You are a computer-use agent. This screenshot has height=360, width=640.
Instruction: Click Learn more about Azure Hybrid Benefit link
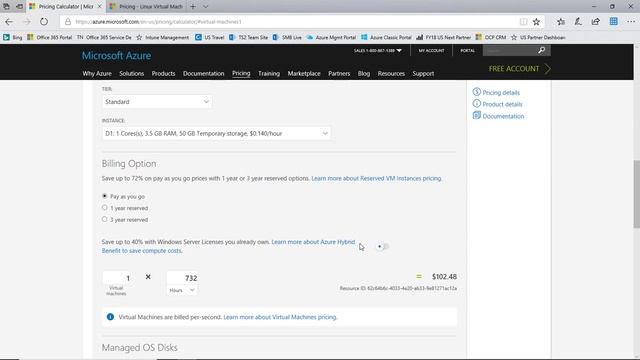[x=229, y=246]
